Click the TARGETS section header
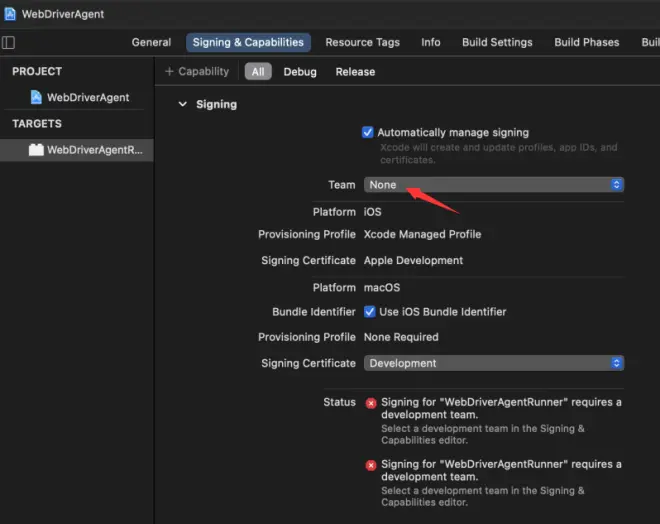The image size is (660, 524). point(37,124)
